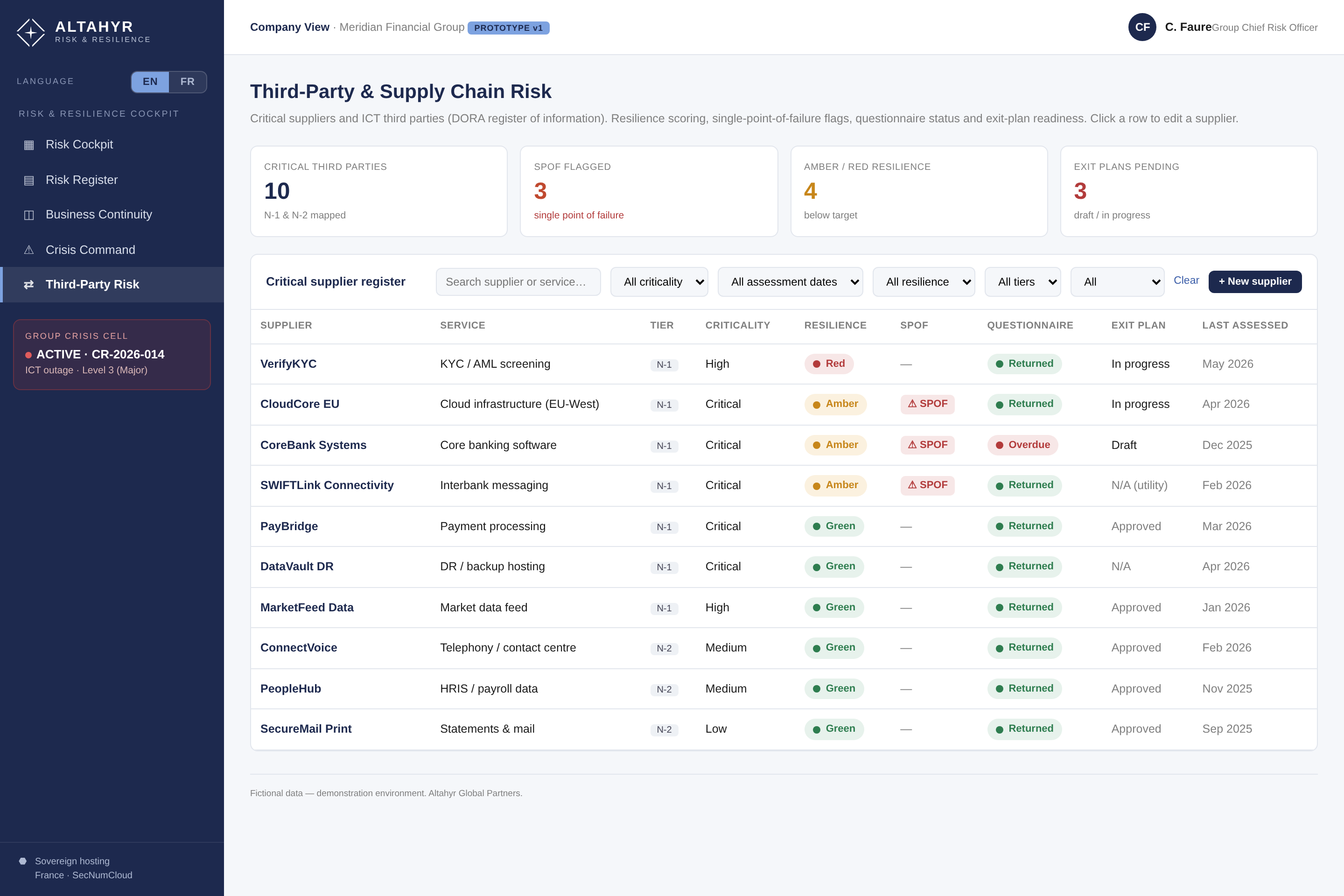Click the Red resilience badge for VerifyKYC
This screenshot has height=896, width=1344.
coord(829,364)
